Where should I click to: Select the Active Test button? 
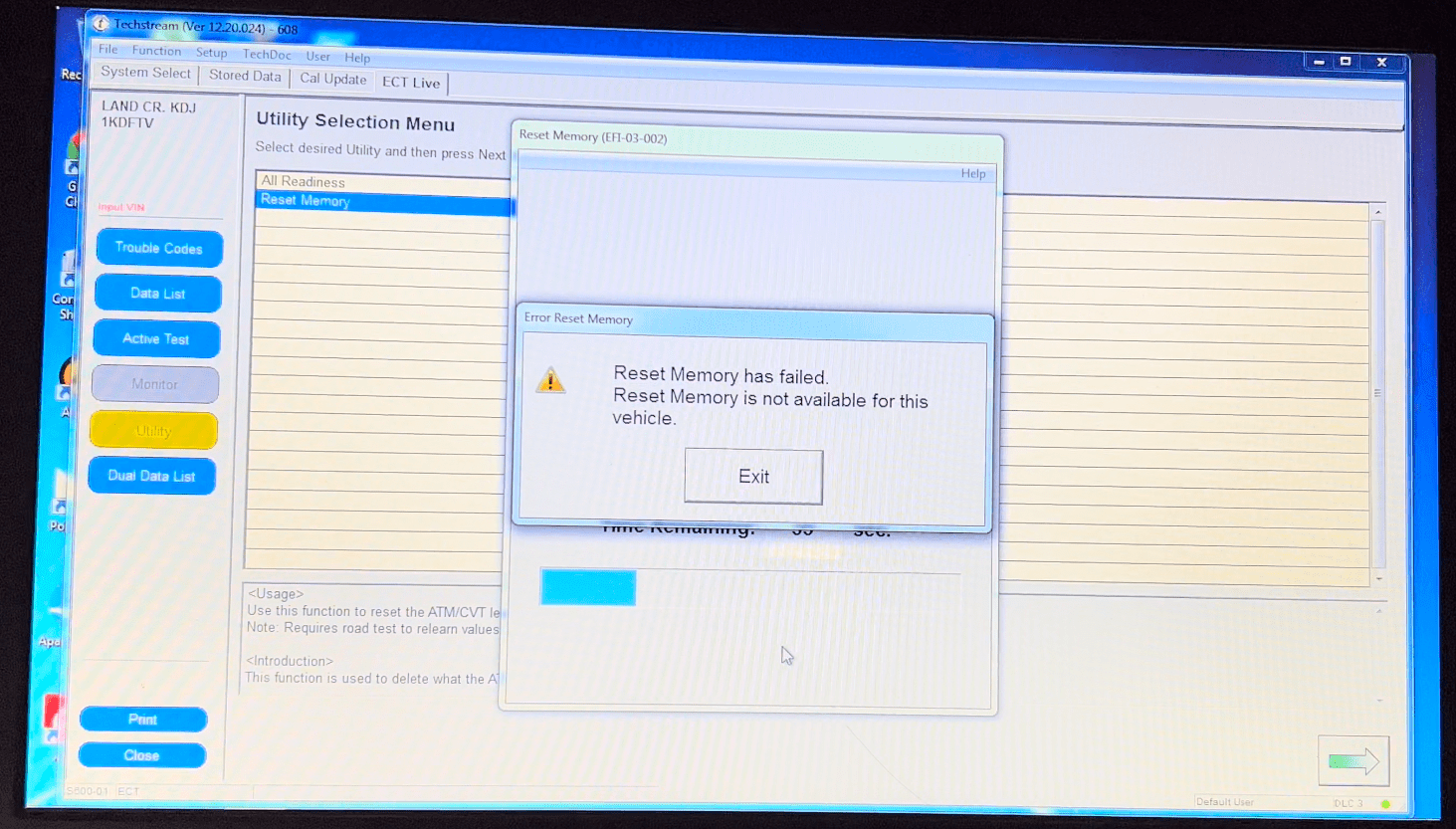[156, 339]
